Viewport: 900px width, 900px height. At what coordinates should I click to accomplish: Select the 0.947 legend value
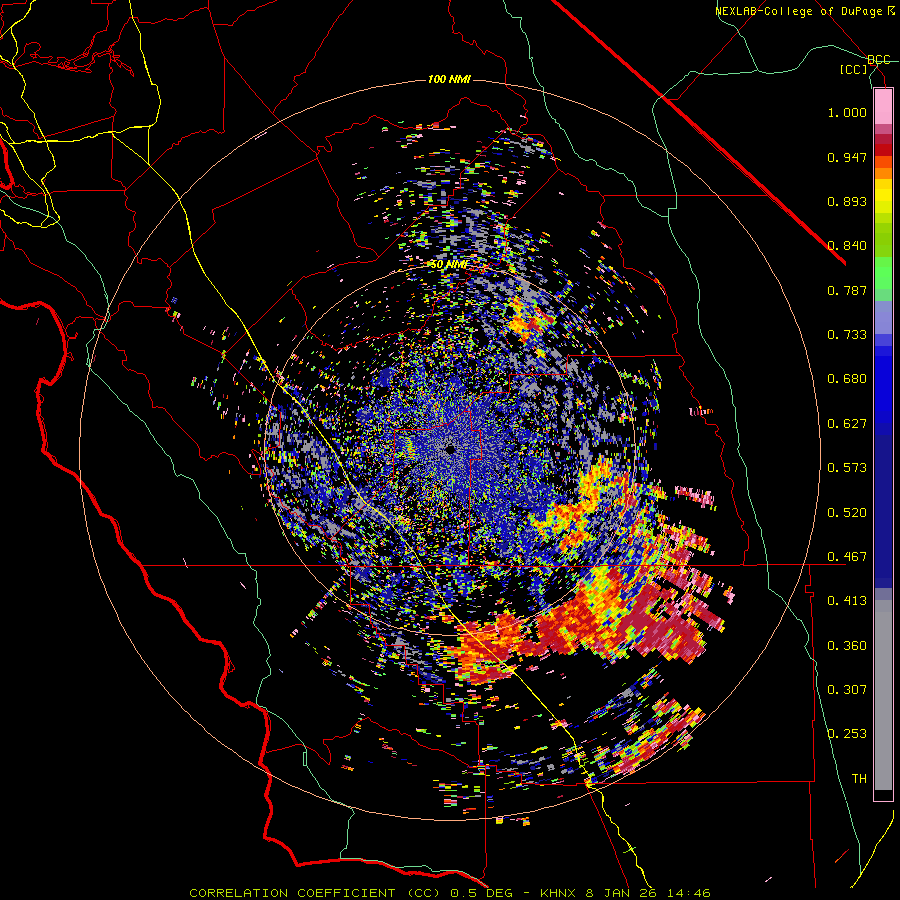847,157
